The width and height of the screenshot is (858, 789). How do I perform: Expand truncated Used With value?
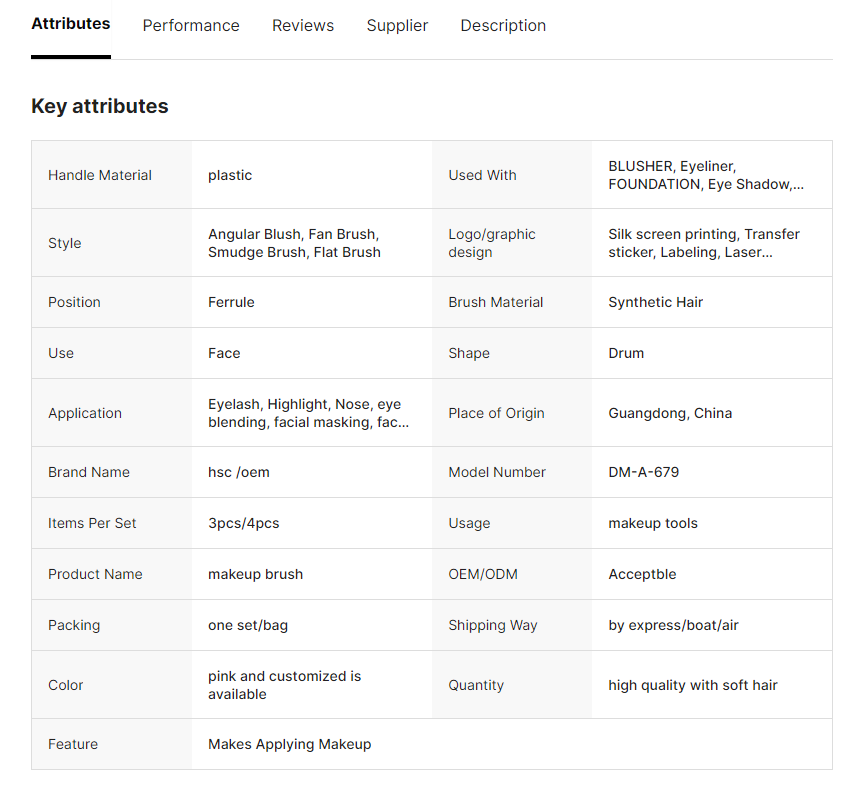click(705, 175)
